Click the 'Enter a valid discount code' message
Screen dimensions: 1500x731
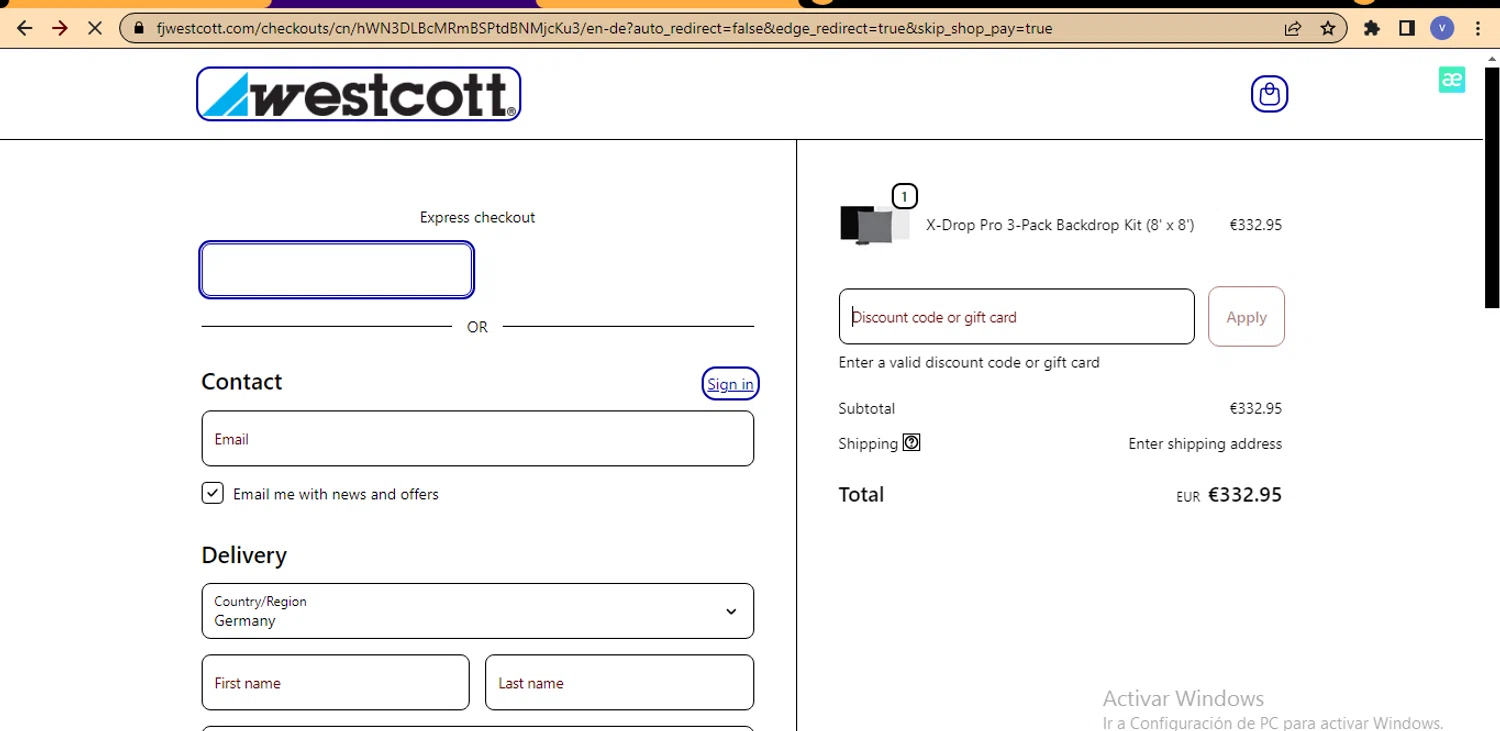pos(969,362)
